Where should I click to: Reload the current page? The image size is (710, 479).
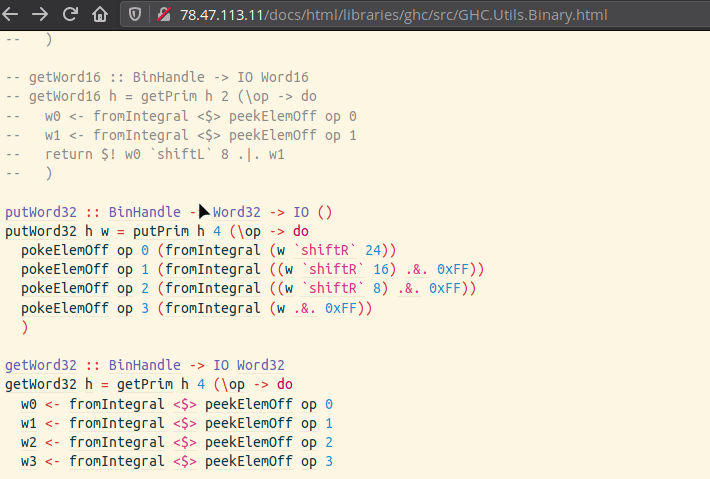pyautogui.click(x=72, y=15)
